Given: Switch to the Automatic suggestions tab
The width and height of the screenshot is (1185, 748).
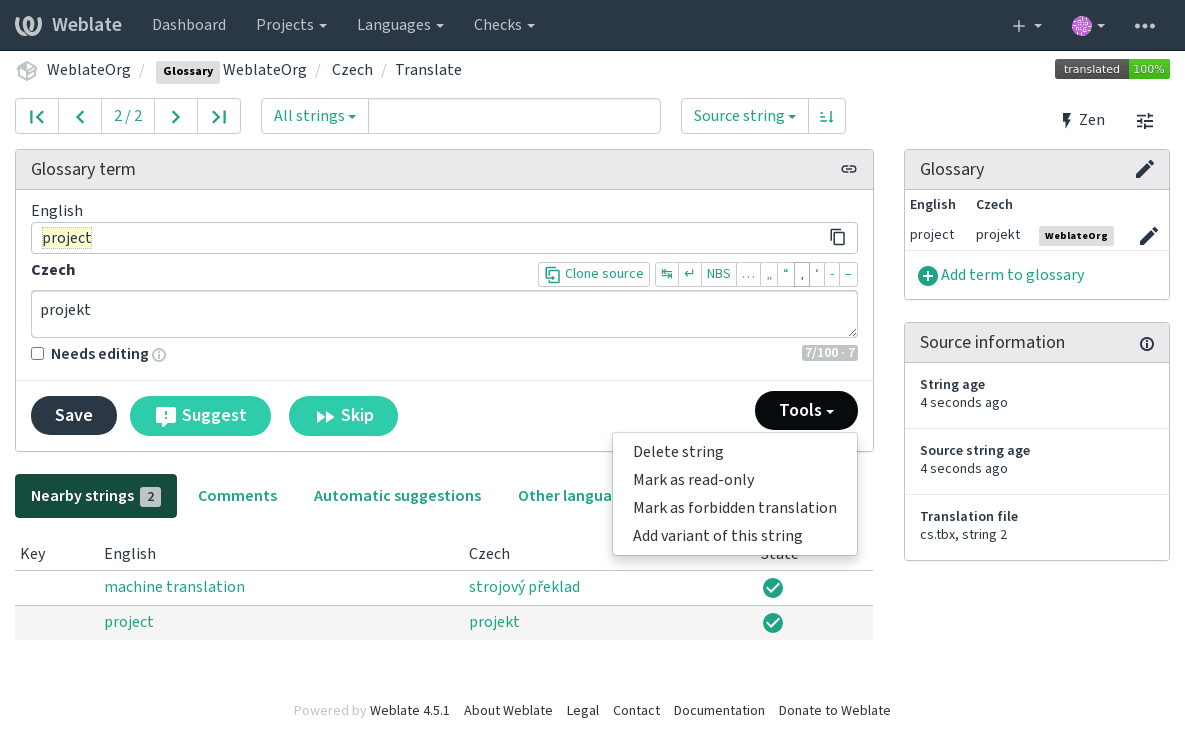Looking at the screenshot, I should [x=398, y=496].
